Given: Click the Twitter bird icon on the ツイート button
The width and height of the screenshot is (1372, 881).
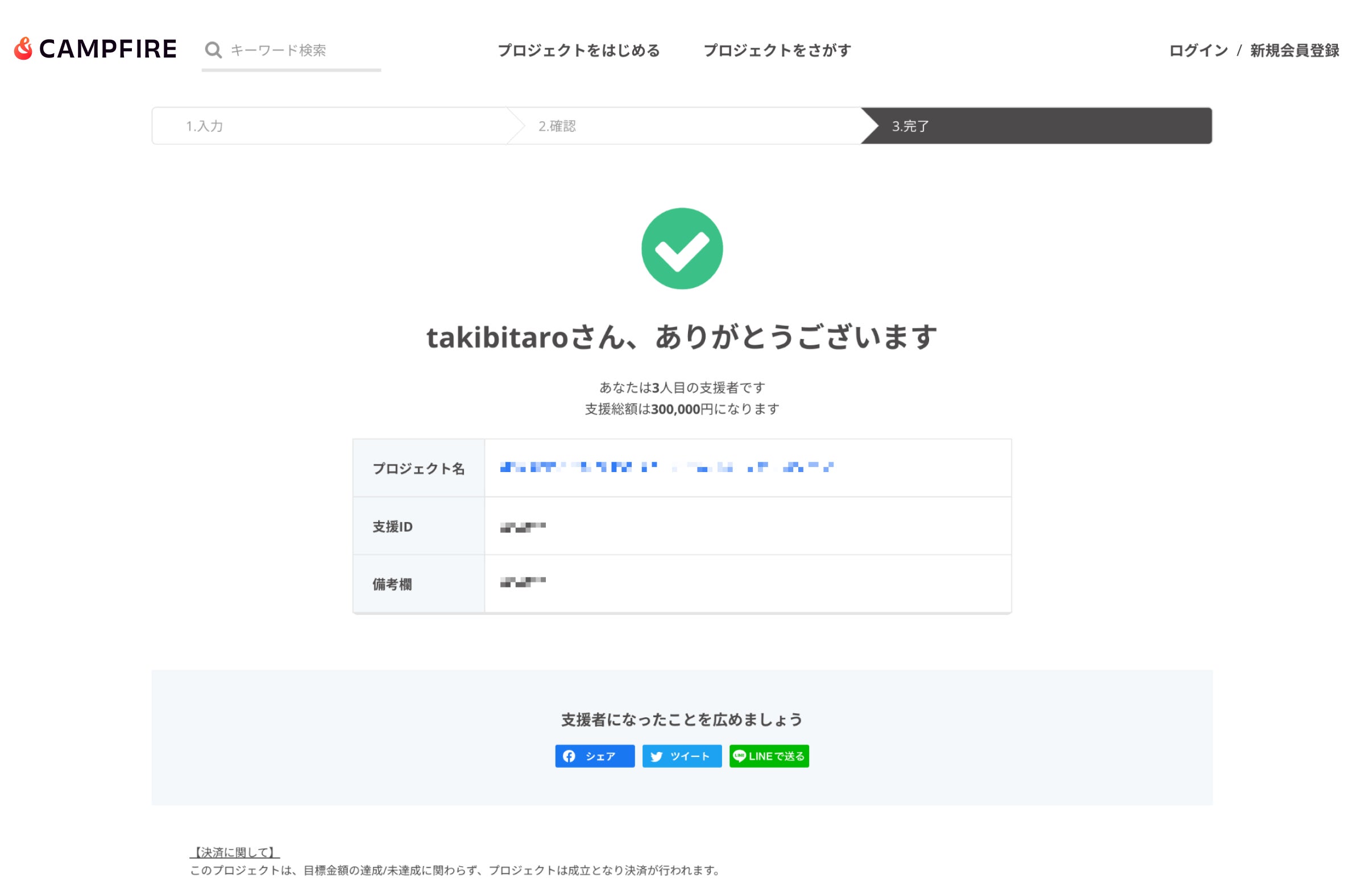Looking at the screenshot, I should 657,756.
